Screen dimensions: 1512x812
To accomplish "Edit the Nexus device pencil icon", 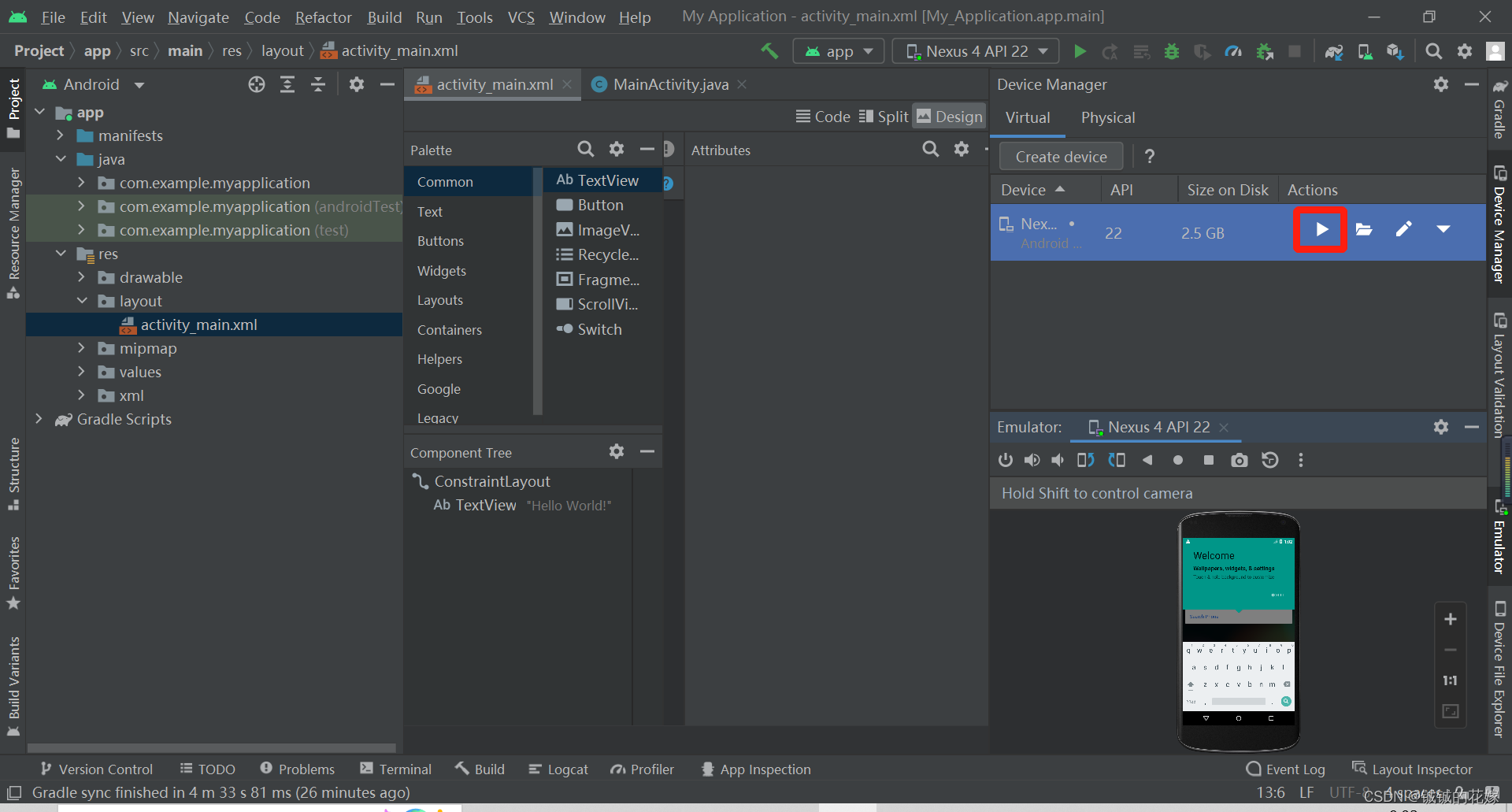I will tap(1403, 229).
